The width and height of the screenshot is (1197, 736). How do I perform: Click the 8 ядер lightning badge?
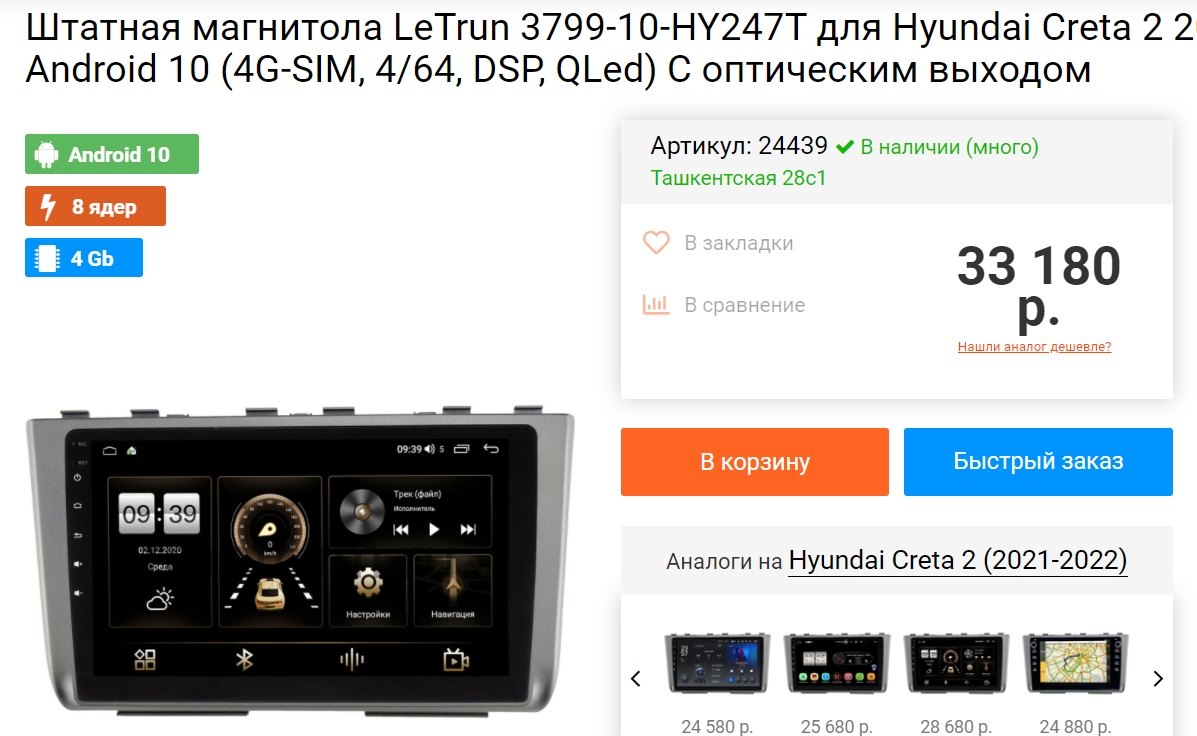[x=95, y=206]
